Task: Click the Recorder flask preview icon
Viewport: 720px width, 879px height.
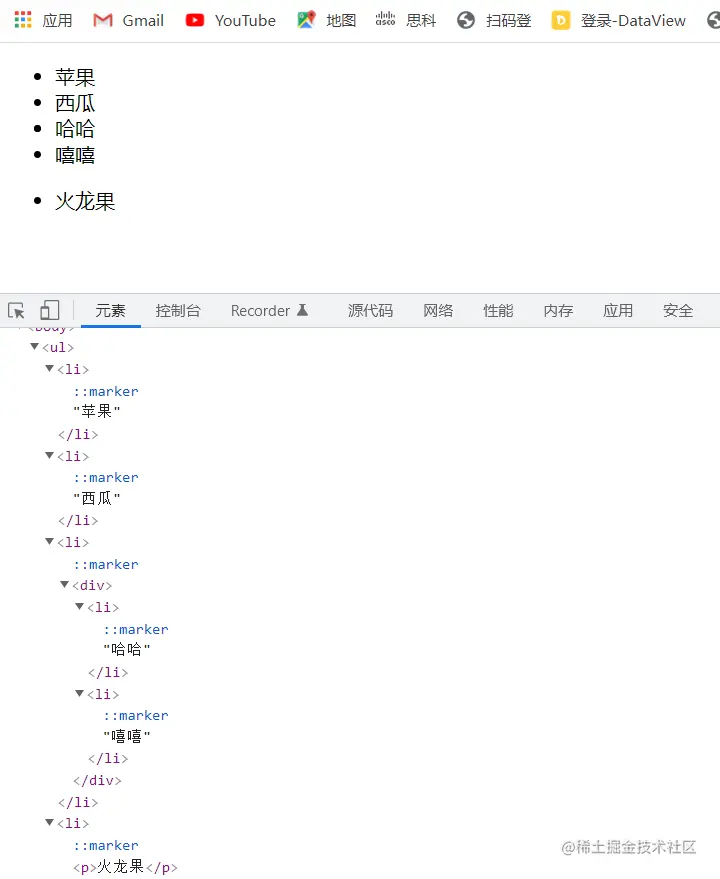Action: click(302, 309)
